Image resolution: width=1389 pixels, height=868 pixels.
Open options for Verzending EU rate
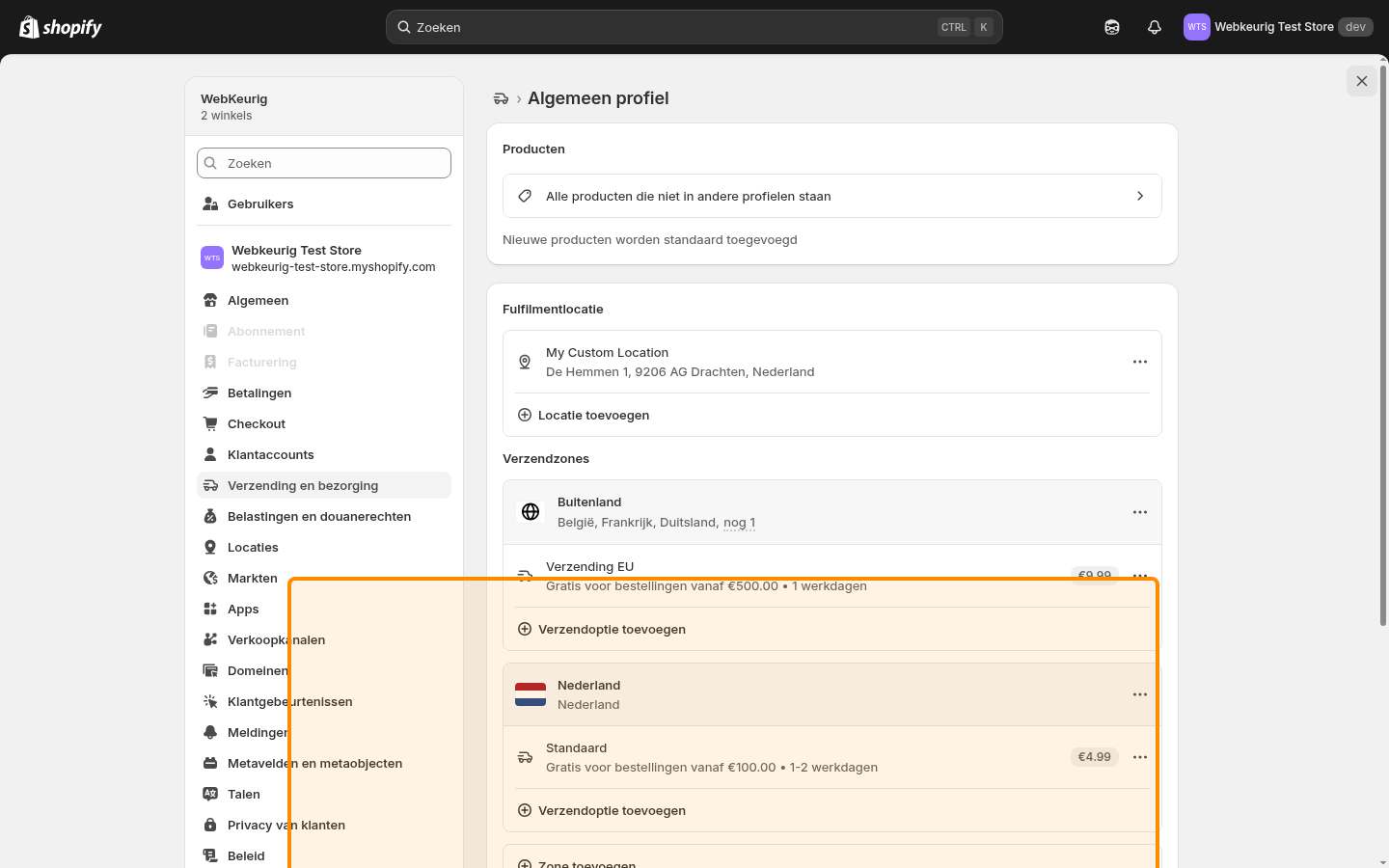1140,576
